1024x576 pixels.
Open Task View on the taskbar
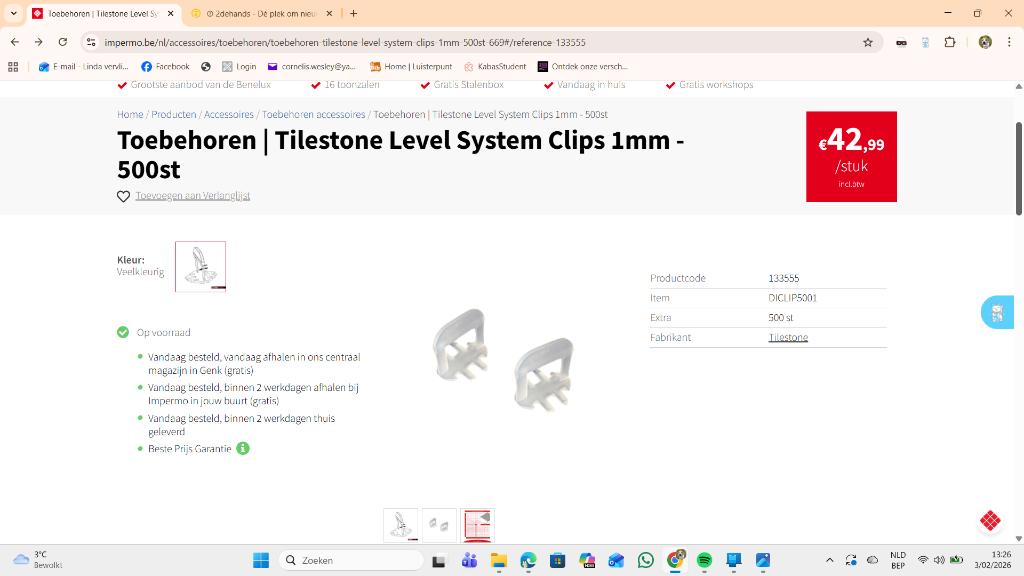click(439, 560)
